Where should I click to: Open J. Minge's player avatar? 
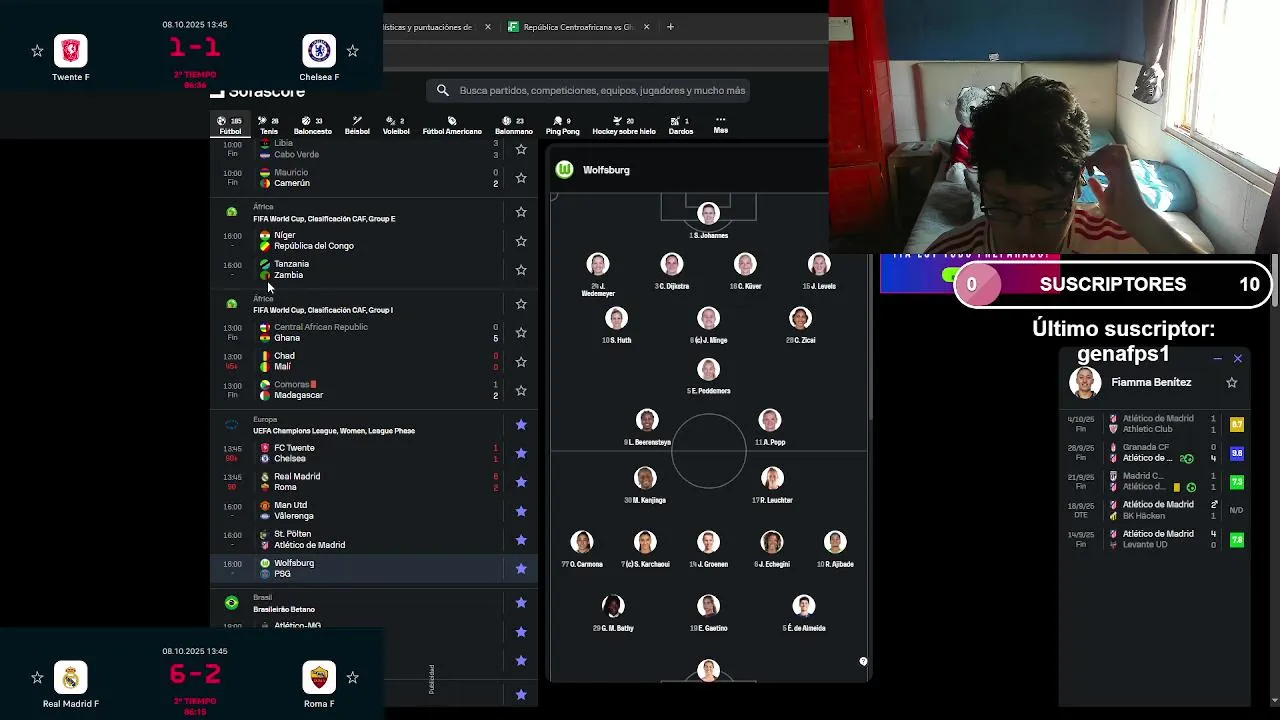pyautogui.click(x=708, y=318)
